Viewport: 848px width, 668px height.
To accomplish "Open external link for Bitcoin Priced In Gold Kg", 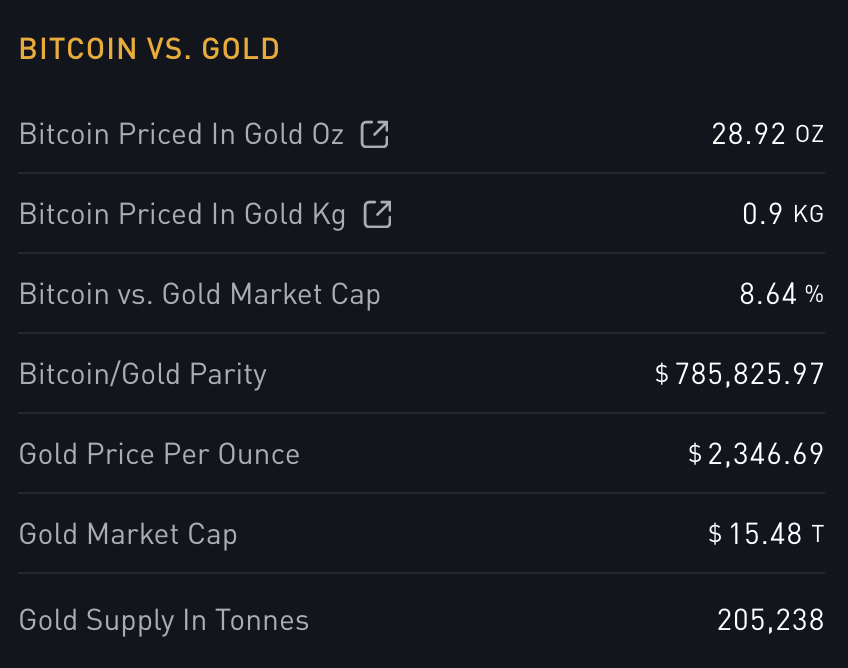I will click(x=378, y=214).
